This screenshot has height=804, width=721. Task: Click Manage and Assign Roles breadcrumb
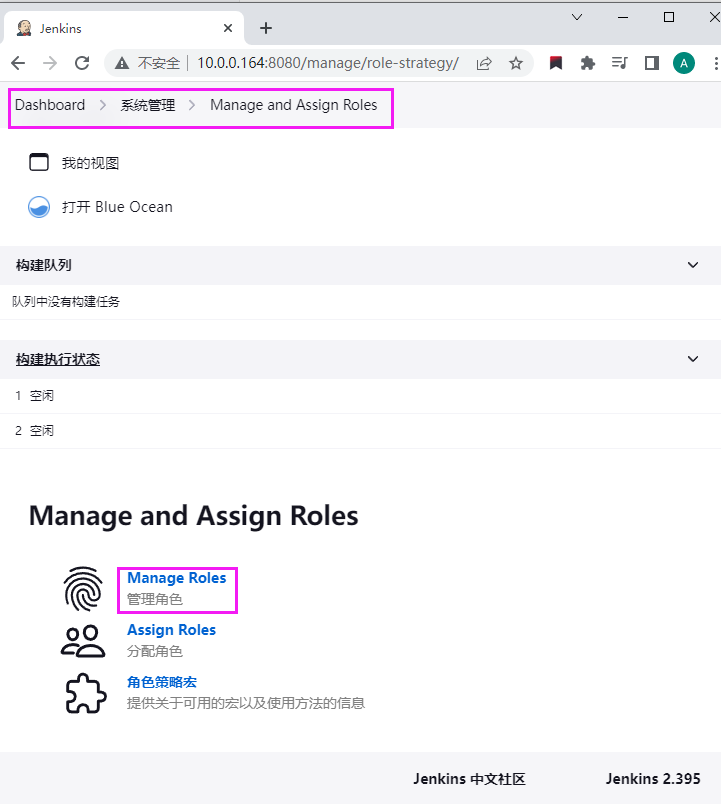(x=293, y=105)
